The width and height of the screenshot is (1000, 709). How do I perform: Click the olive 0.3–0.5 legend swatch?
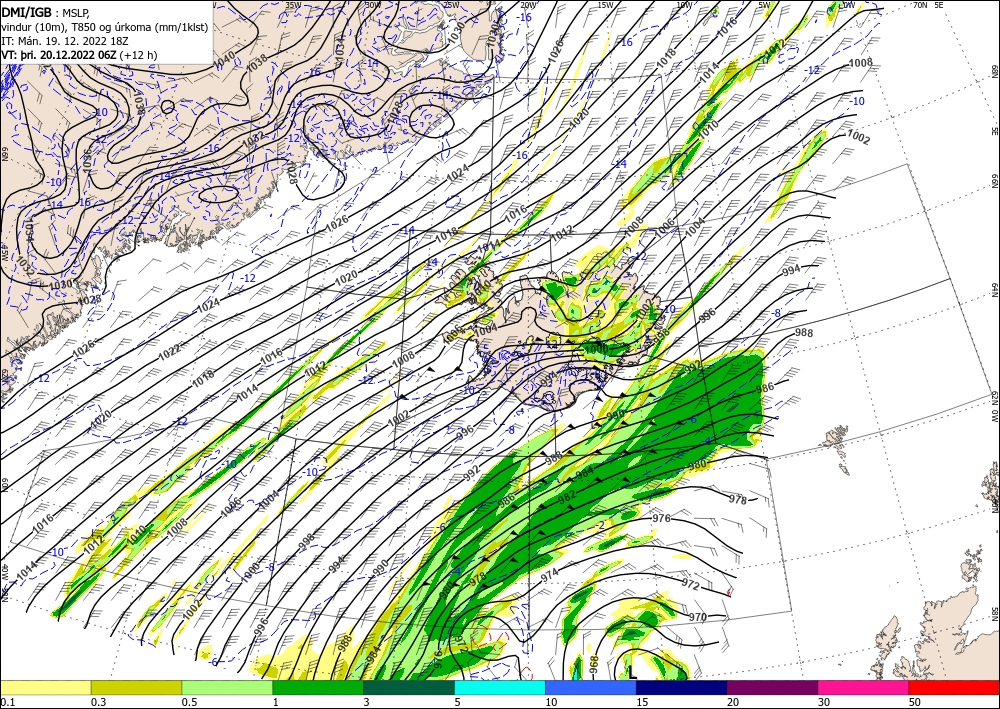pos(136,687)
